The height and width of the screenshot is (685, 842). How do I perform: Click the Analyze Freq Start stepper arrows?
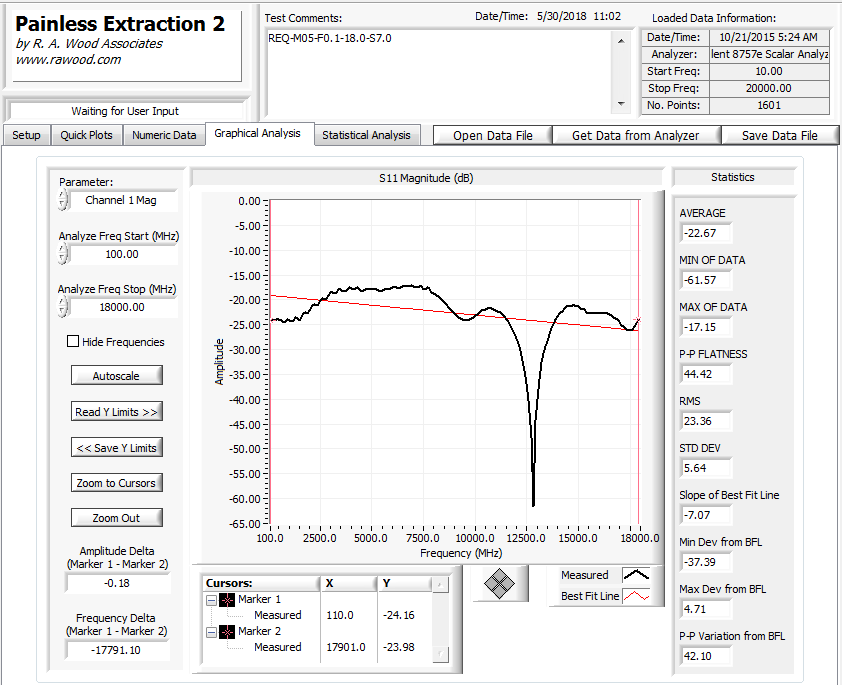pyautogui.click(x=63, y=254)
